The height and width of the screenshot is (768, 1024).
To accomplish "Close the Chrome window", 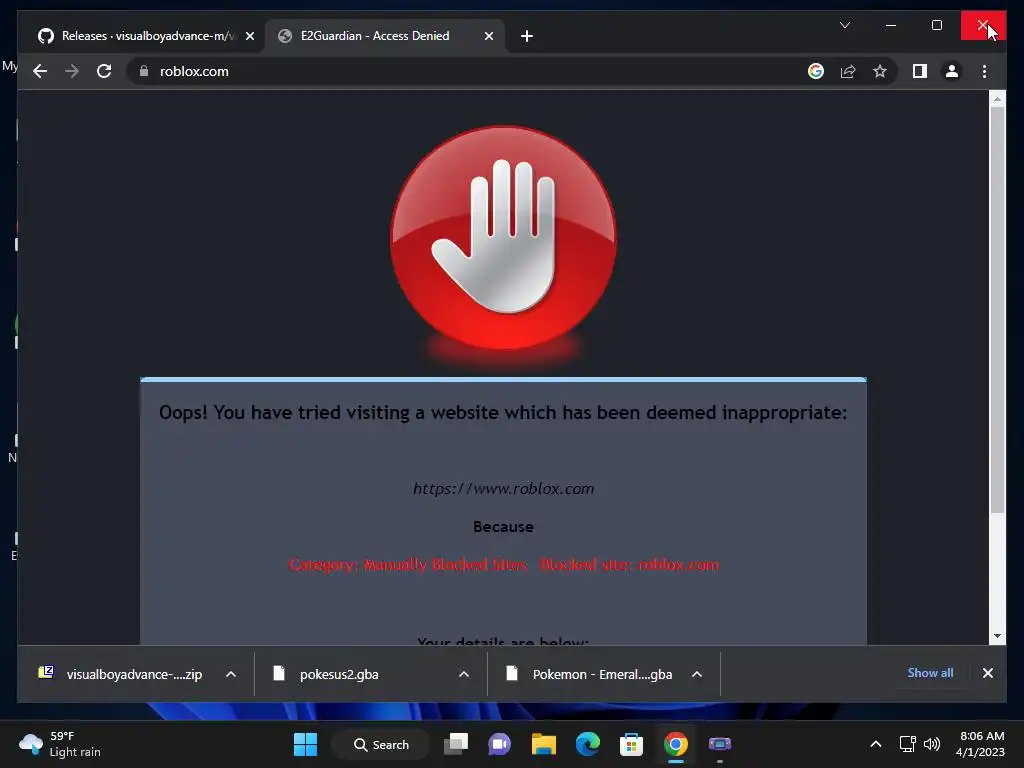I will click(x=983, y=25).
